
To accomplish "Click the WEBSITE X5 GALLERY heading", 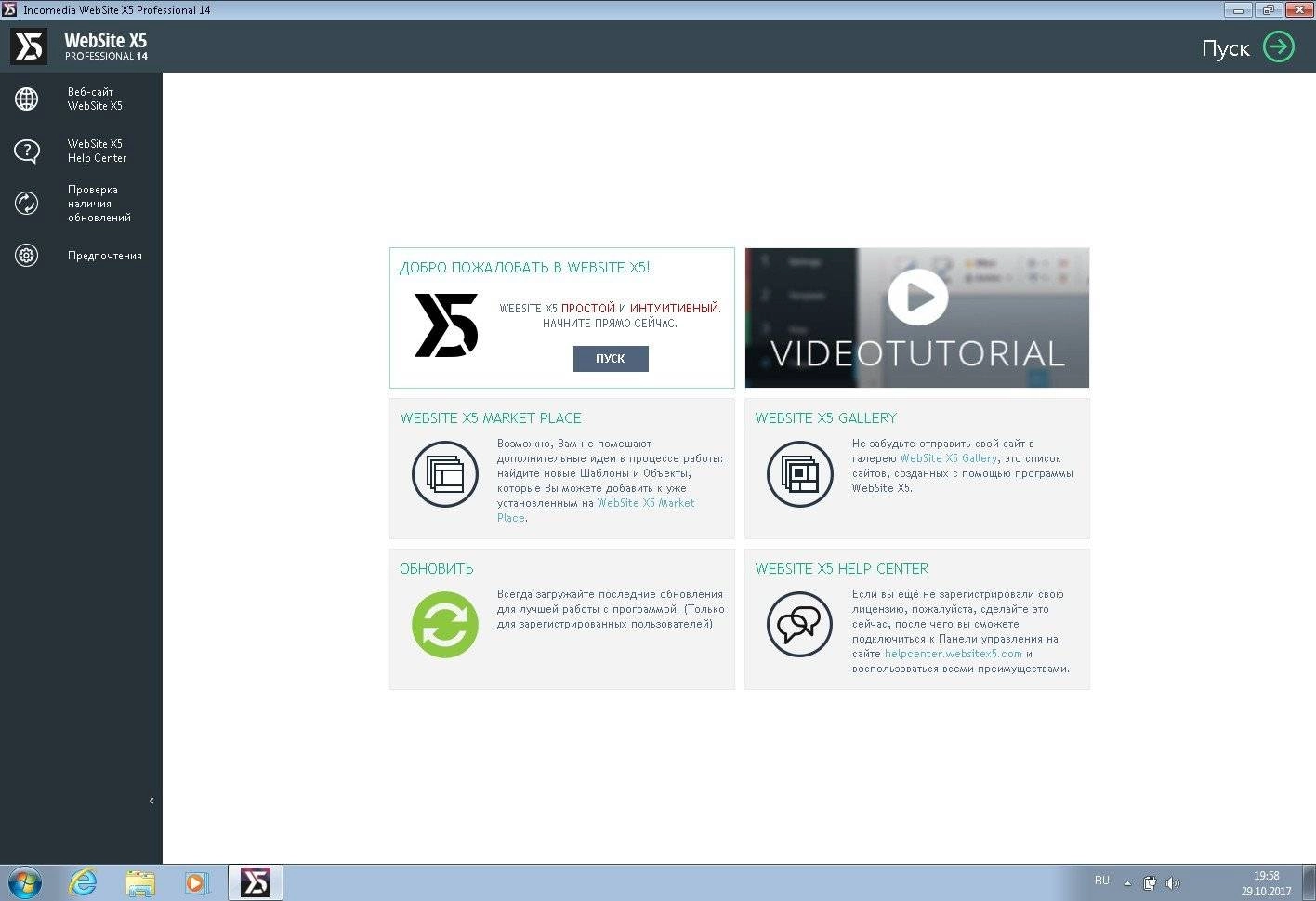I will pyautogui.click(x=826, y=418).
